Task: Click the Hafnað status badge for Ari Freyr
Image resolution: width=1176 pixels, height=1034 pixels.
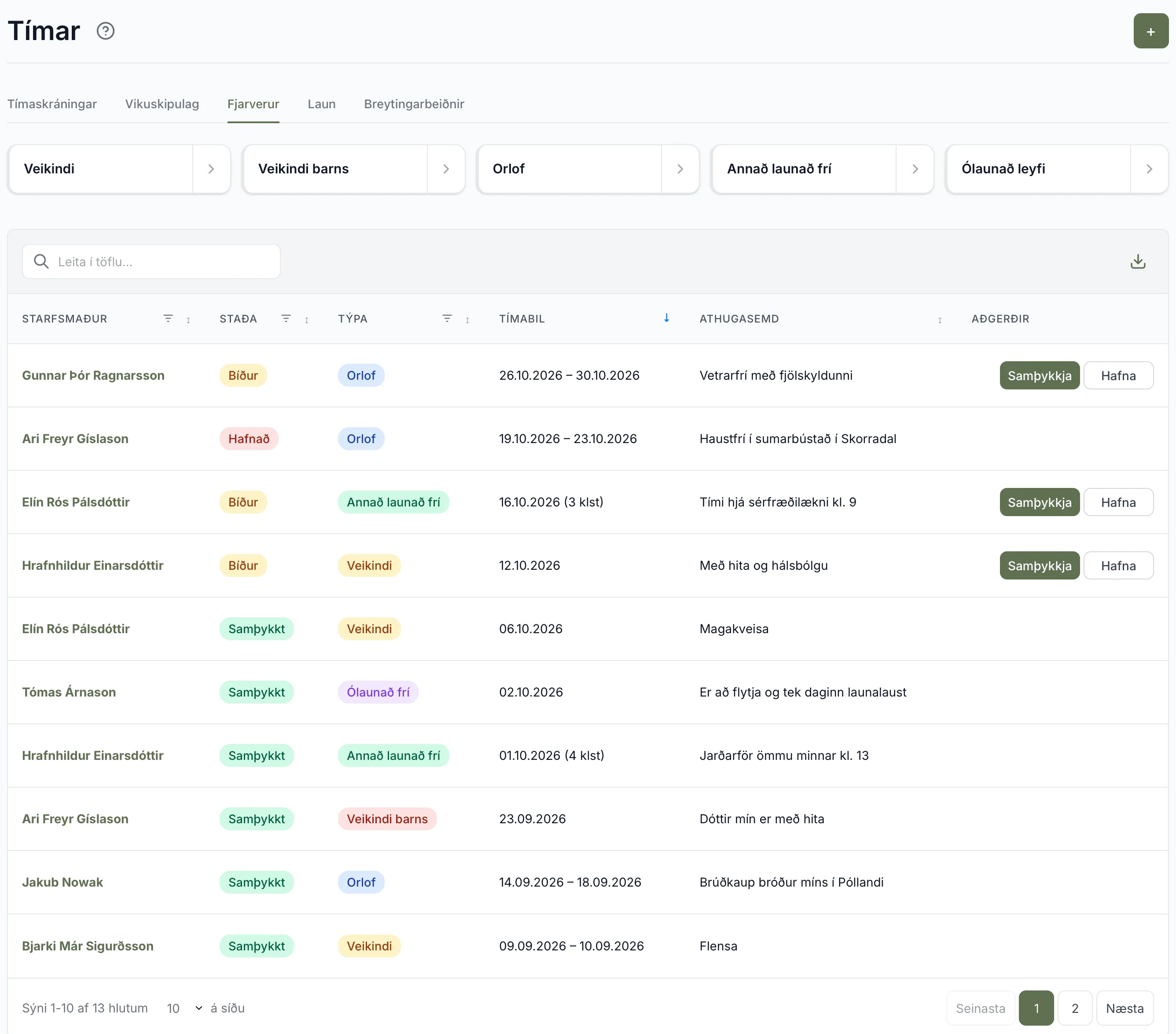Action: pyautogui.click(x=249, y=439)
